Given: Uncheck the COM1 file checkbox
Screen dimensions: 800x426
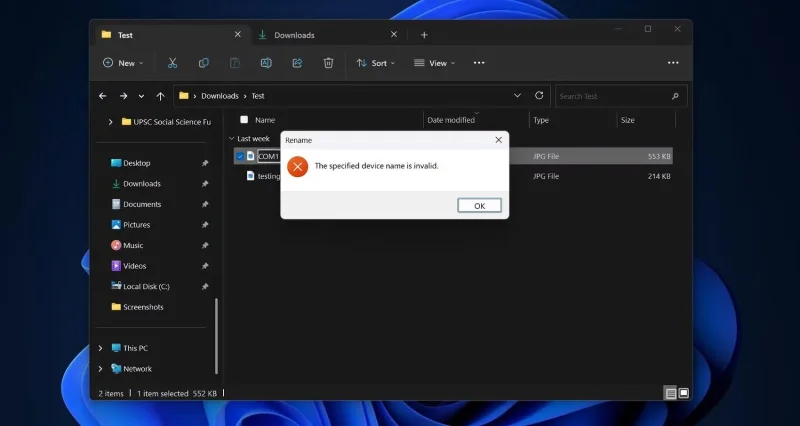Looking at the screenshot, I should pos(239,156).
